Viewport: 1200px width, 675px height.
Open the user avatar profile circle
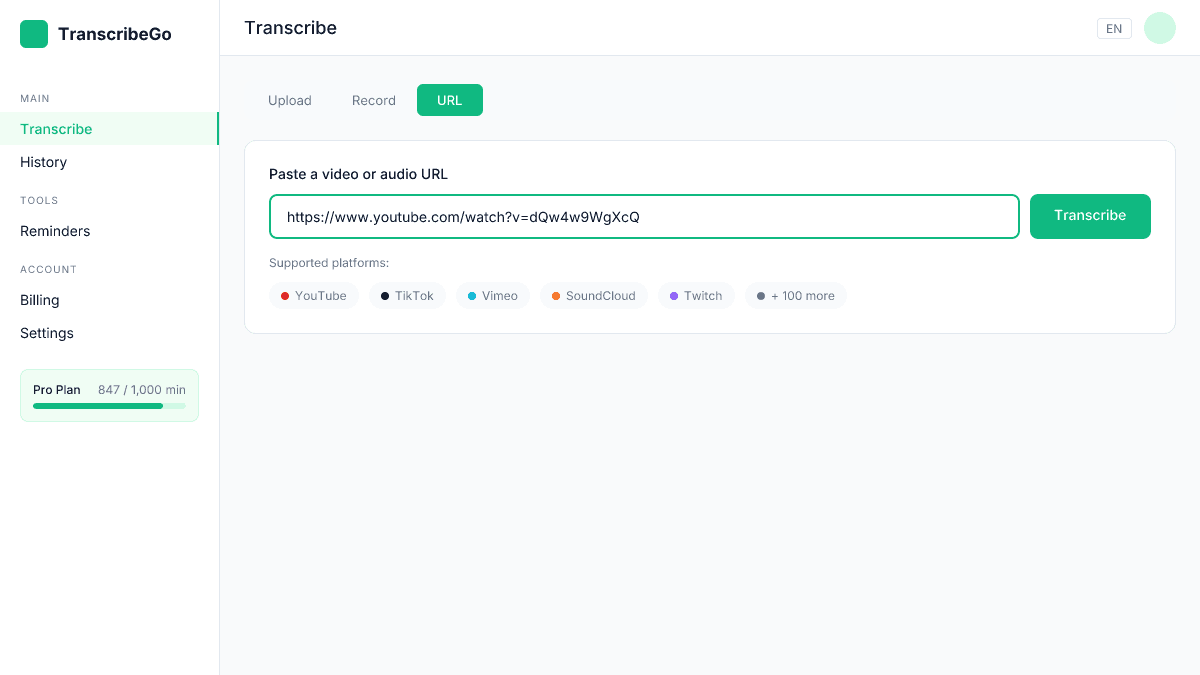(1159, 28)
